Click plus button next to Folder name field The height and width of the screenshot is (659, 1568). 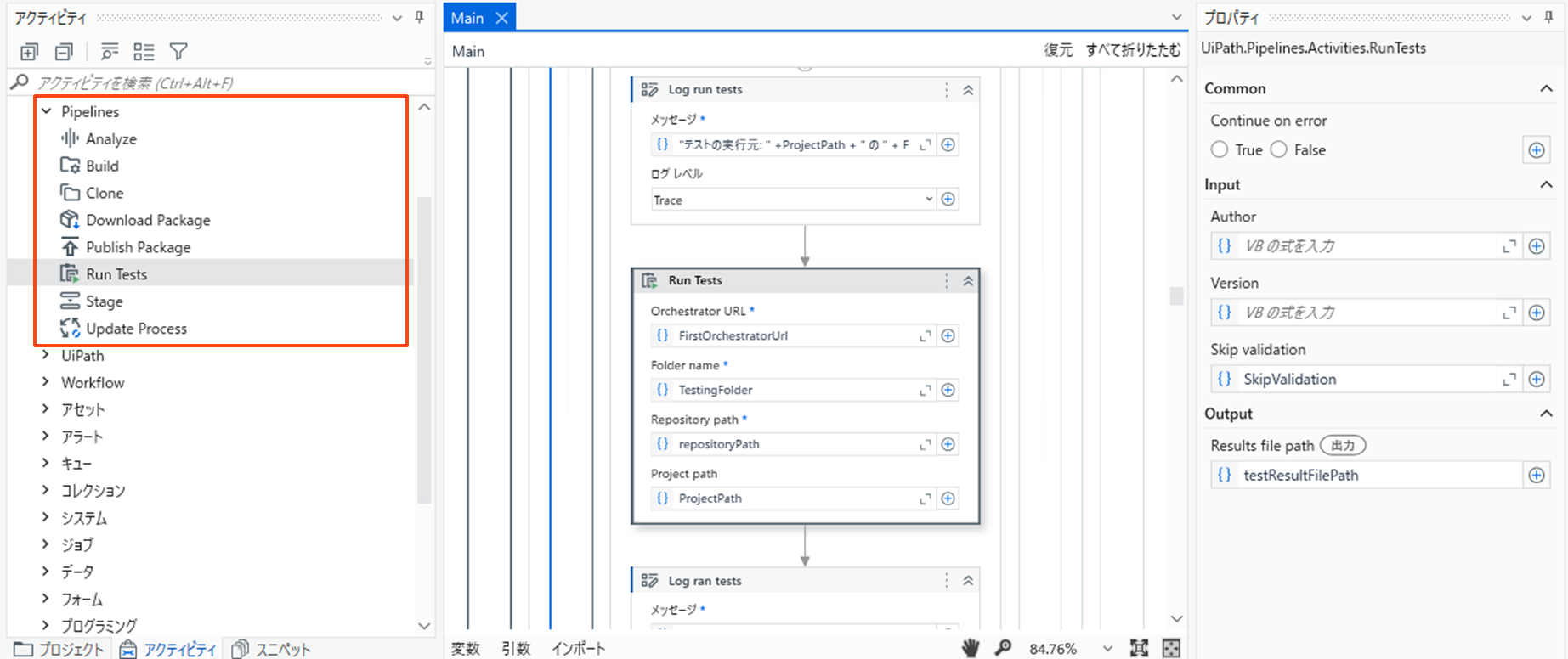(x=948, y=390)
